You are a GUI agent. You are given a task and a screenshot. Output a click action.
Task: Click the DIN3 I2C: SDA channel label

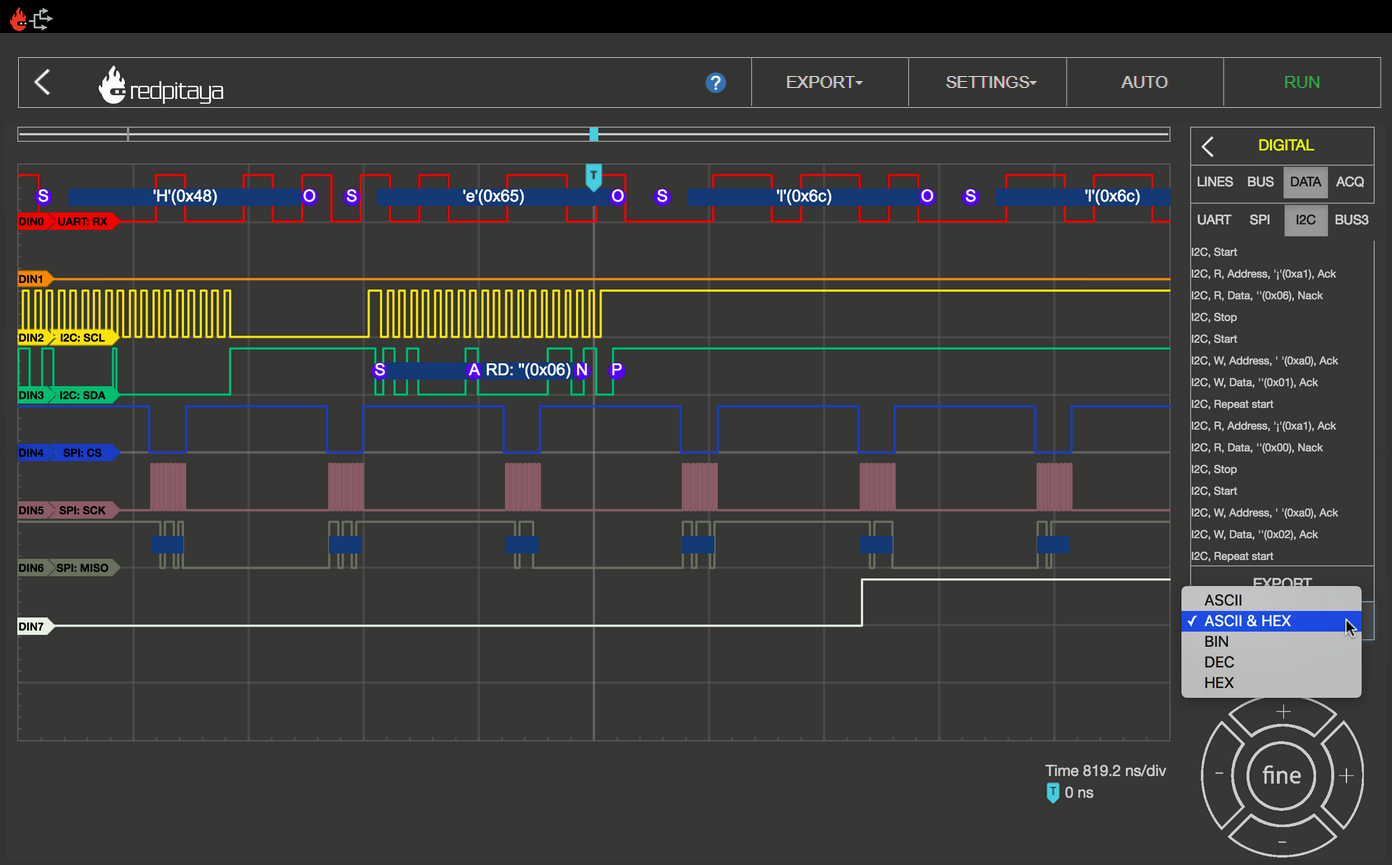tap(68, 395)
